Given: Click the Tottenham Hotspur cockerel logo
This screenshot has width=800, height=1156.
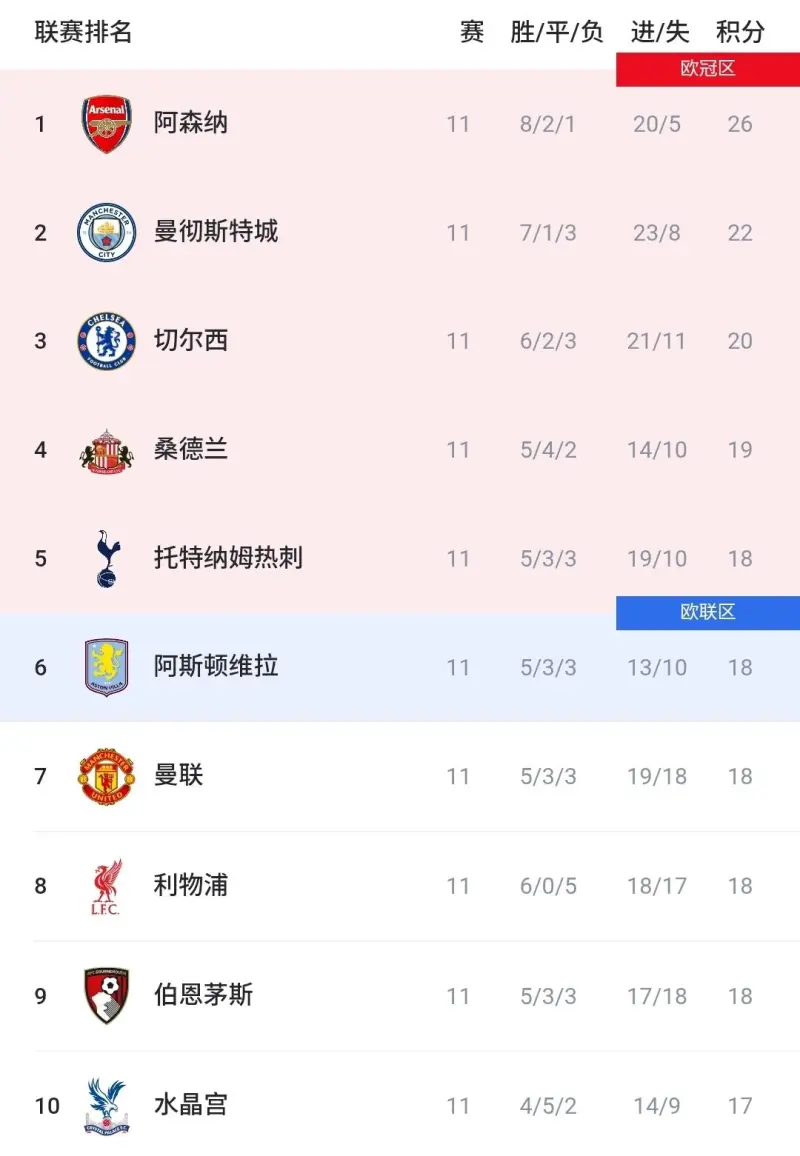Looking at the screenshot, I should [106, 559].
